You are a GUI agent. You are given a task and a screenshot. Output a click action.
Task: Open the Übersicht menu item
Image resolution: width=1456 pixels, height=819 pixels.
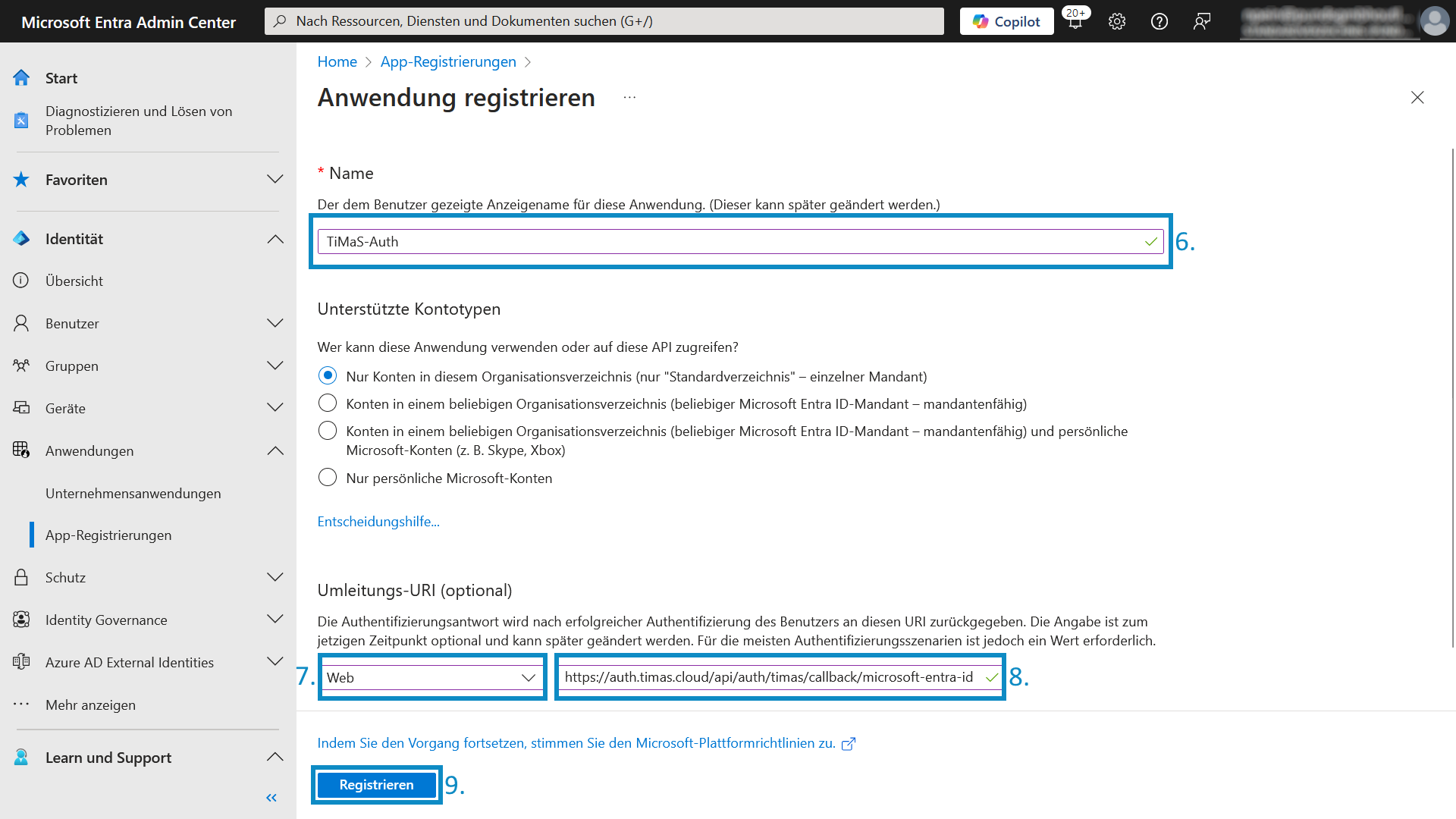(x=74, y=281)
